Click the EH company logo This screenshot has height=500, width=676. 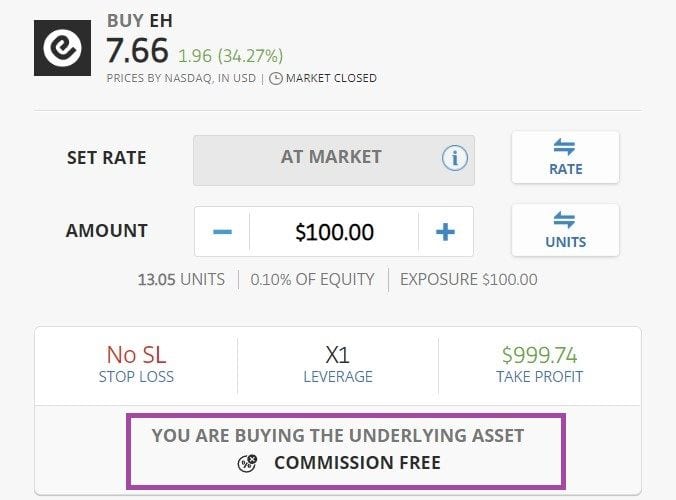click(63, 48)
